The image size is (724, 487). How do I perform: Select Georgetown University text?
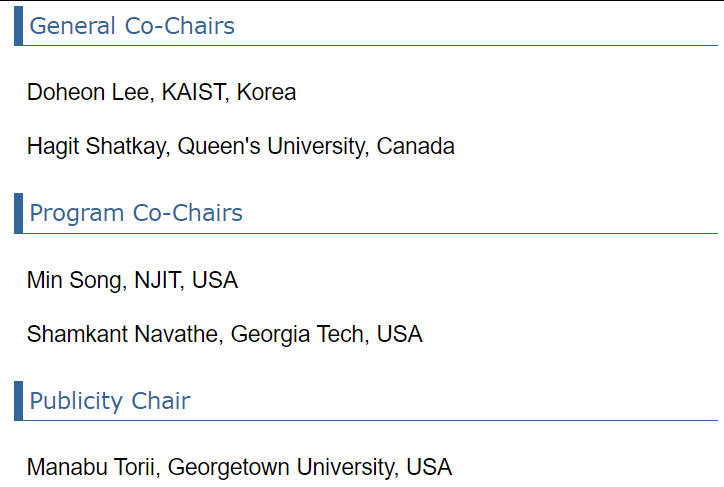point(280,467)
